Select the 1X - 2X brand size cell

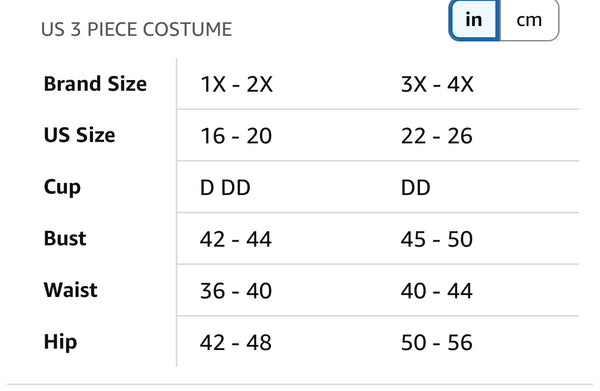point(236,84)
